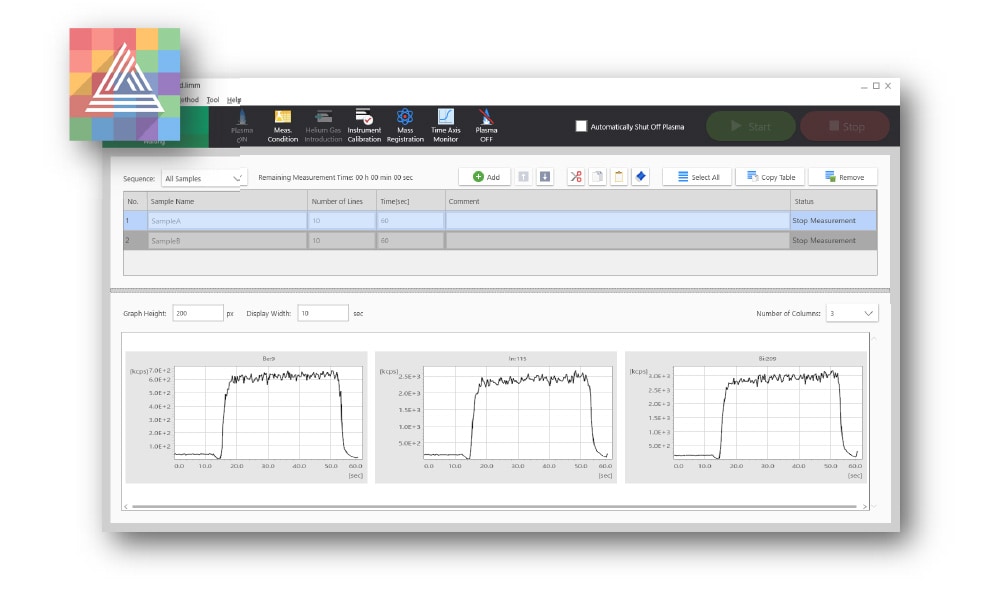Cut the selected sample row using scissors icon
This screenshot has height=589, width=986.
pos(576,176)
